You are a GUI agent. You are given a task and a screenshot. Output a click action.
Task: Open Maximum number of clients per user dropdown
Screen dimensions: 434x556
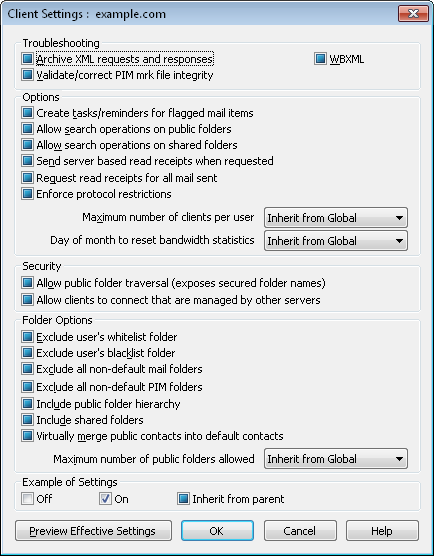pyautogui.click(x=336, y=218)
